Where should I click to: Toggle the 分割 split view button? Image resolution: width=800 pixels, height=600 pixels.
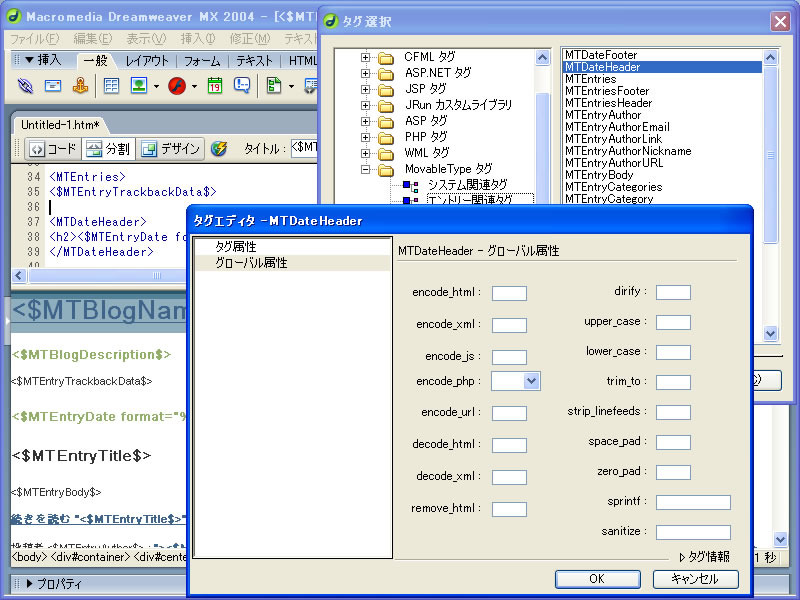(107, 149)
